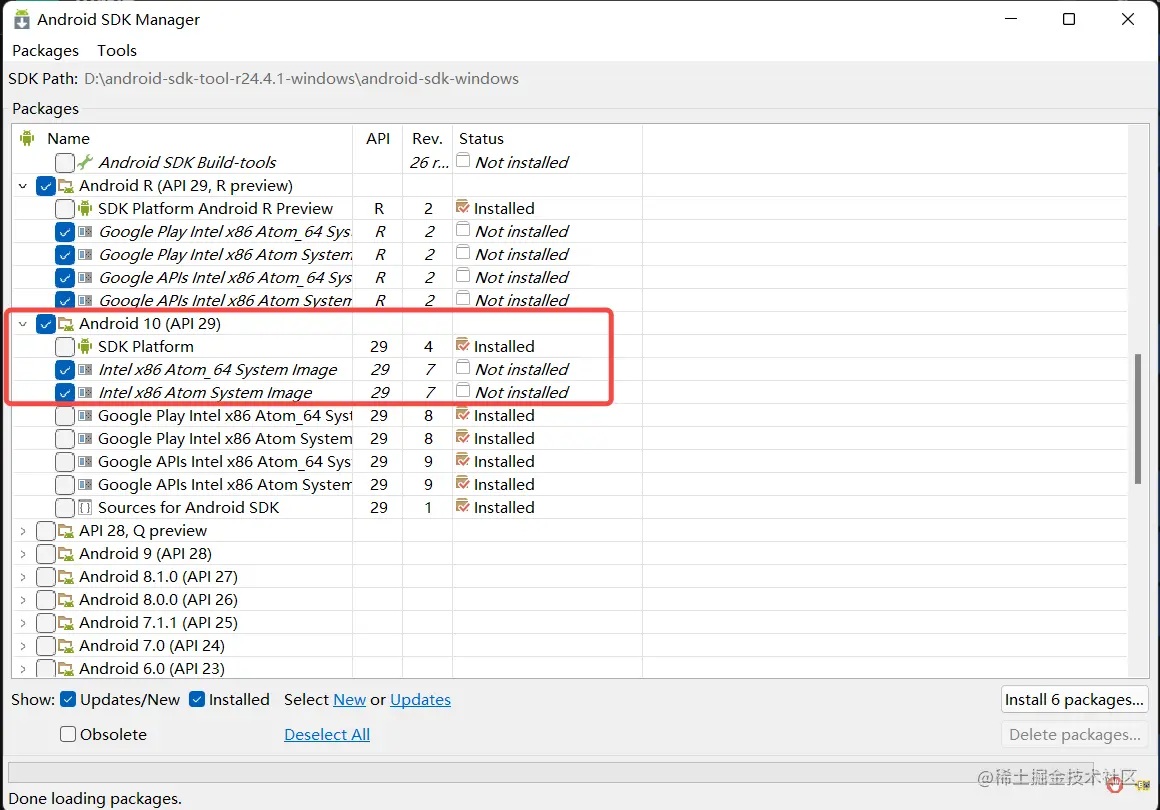Click the installed status icon for Sources for Android SDK
The image size is (1160, 810).
(x=463, y=506)
